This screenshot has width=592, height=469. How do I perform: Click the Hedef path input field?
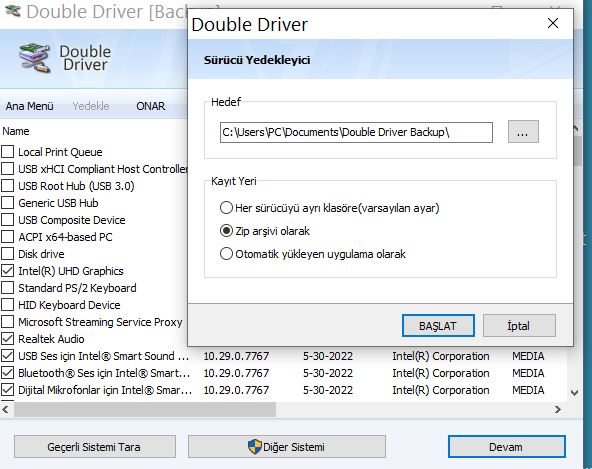tap(356, 132)
